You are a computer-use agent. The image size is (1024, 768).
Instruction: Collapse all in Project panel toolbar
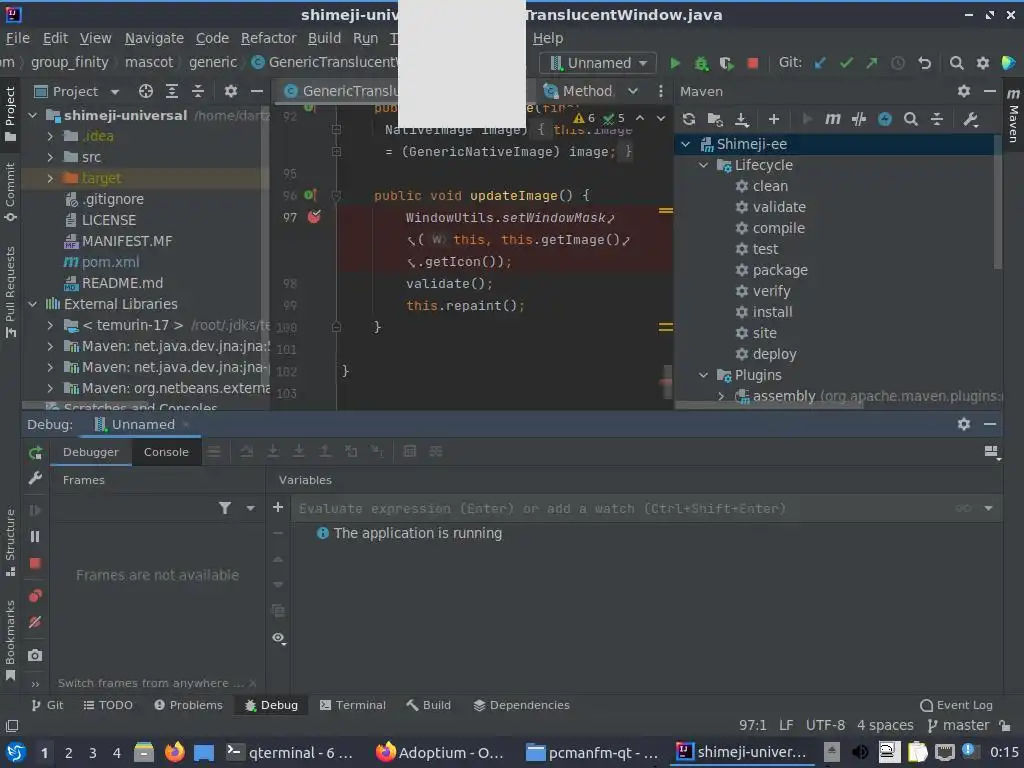click(198, 91)
